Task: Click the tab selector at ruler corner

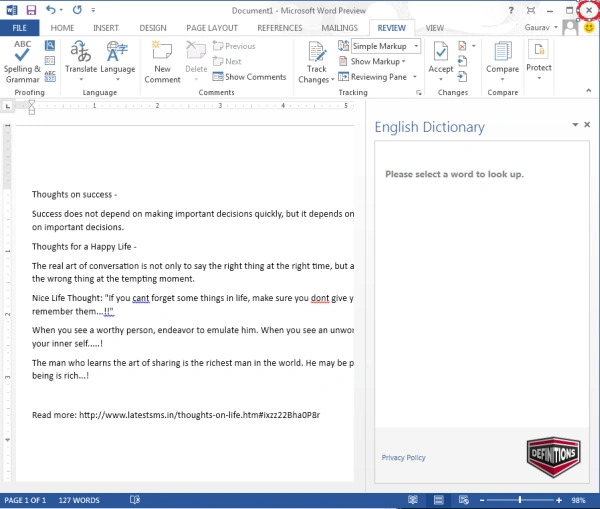Action: [x=8, y=106]
